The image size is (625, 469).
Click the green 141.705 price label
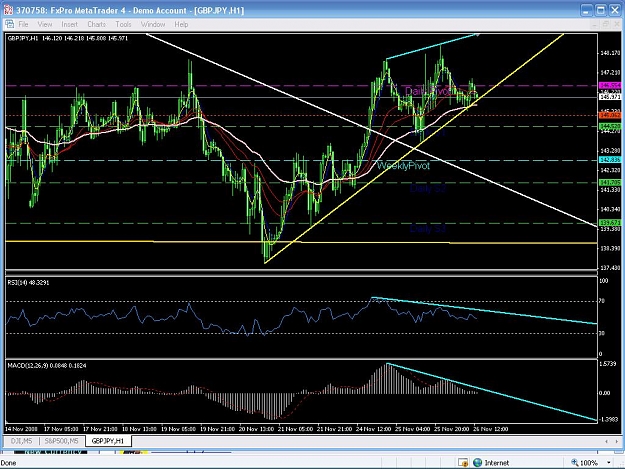point(610,182)
